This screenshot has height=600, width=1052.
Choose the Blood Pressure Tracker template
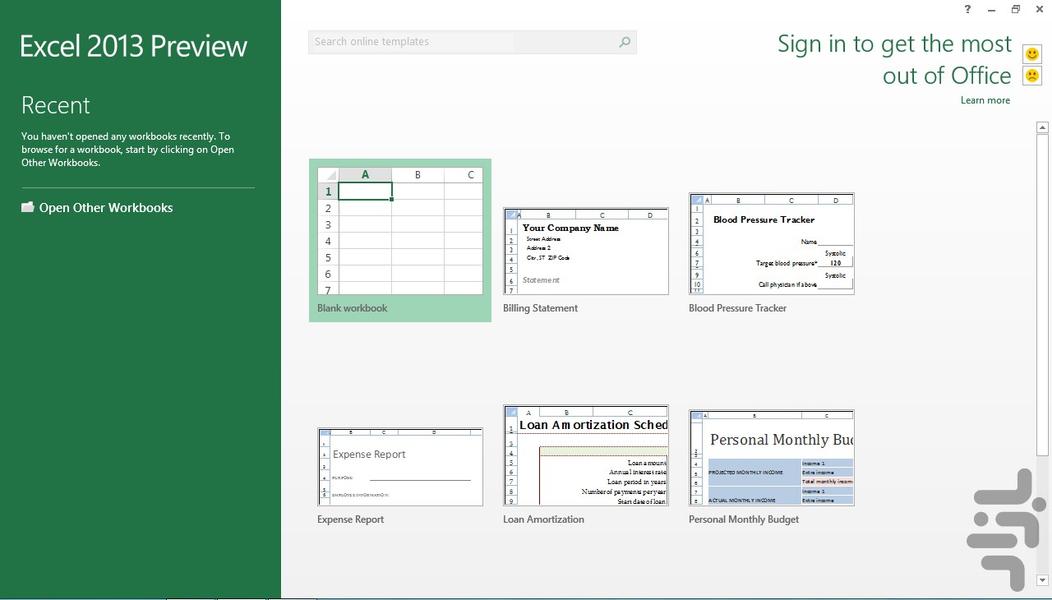771,244
